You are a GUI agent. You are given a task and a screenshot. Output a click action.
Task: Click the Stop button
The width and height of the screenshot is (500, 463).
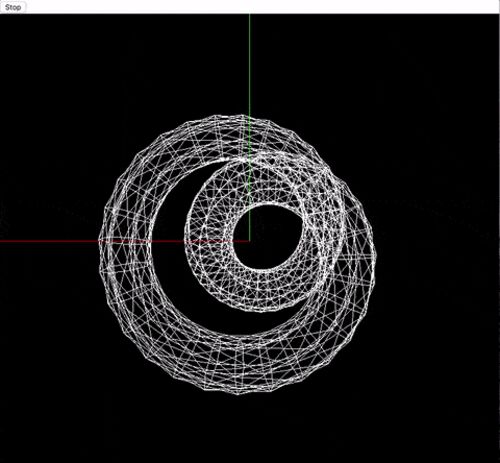13,7
